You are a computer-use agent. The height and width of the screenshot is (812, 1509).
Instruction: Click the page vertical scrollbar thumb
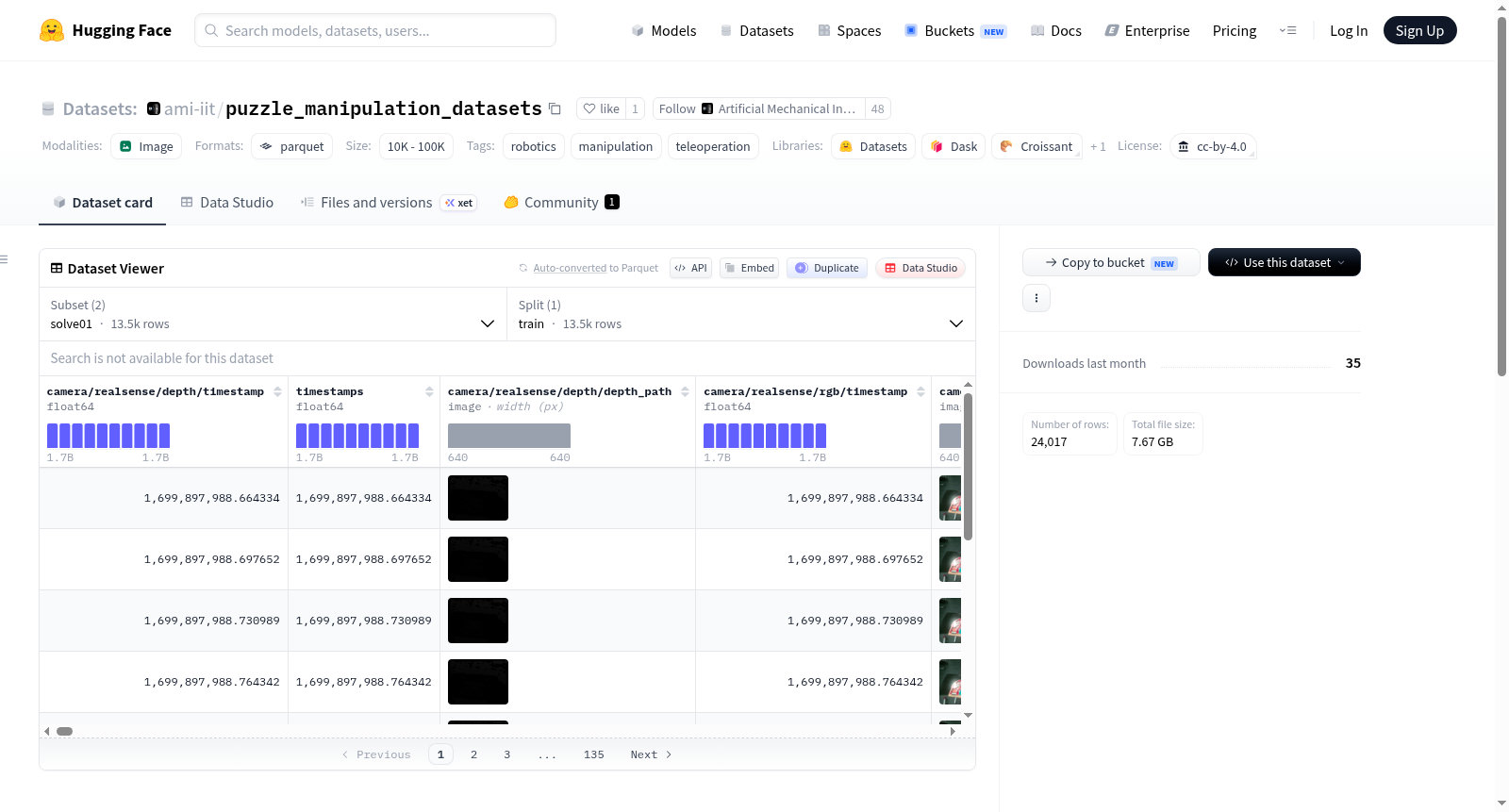[x=1502, y=196]
